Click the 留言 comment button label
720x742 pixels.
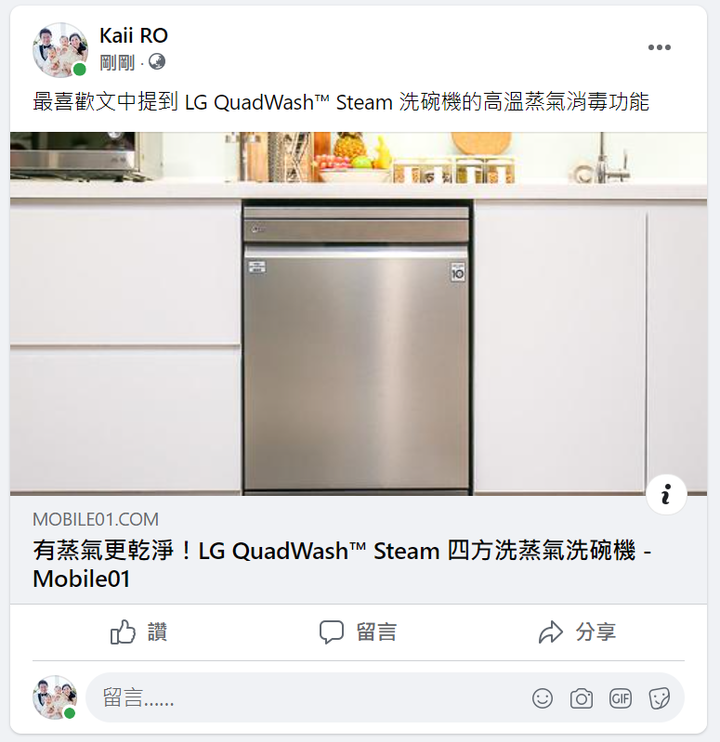tap(377, 632)
